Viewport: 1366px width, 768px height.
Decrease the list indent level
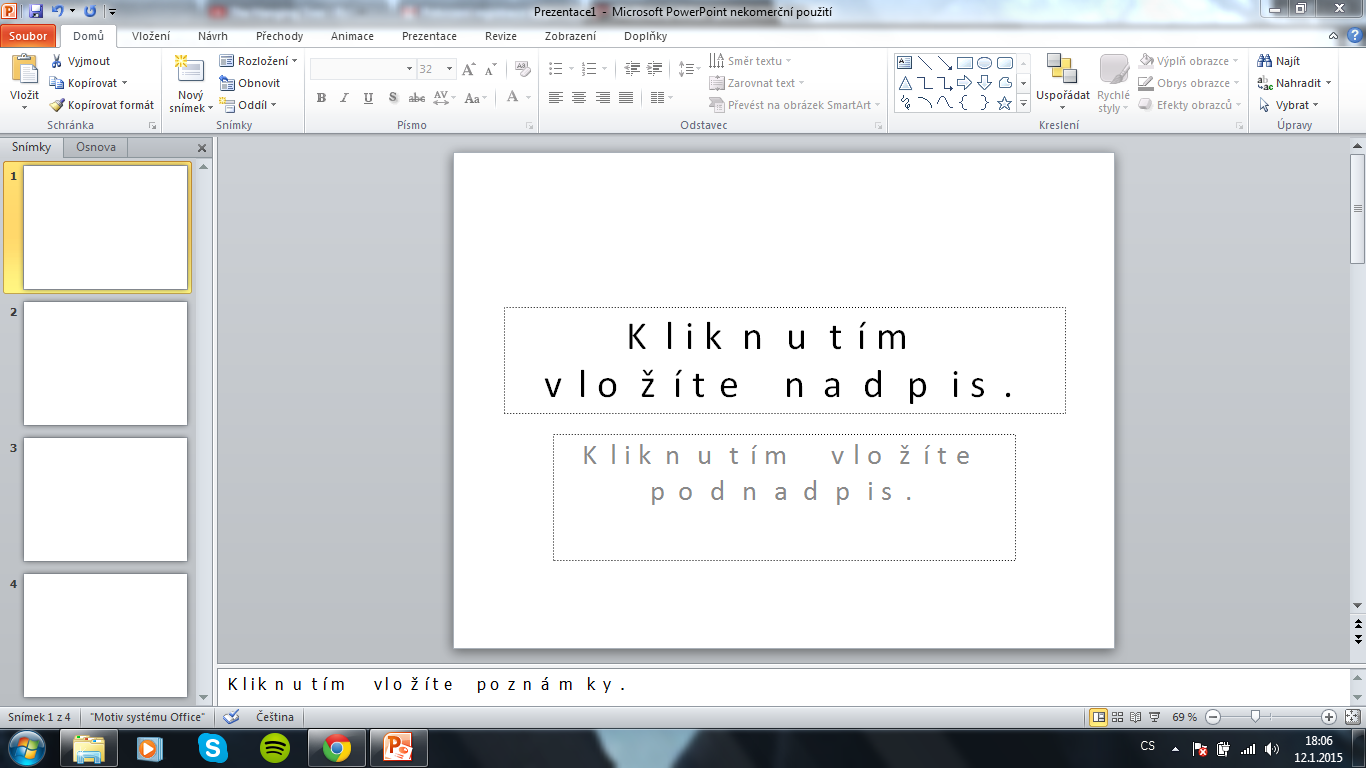tap(631, 69)
